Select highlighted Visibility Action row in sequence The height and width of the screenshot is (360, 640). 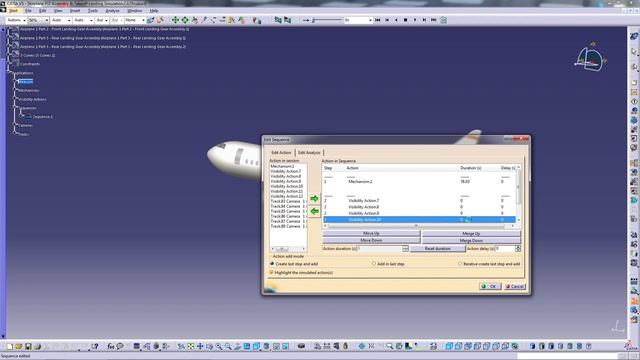point(419,220)
